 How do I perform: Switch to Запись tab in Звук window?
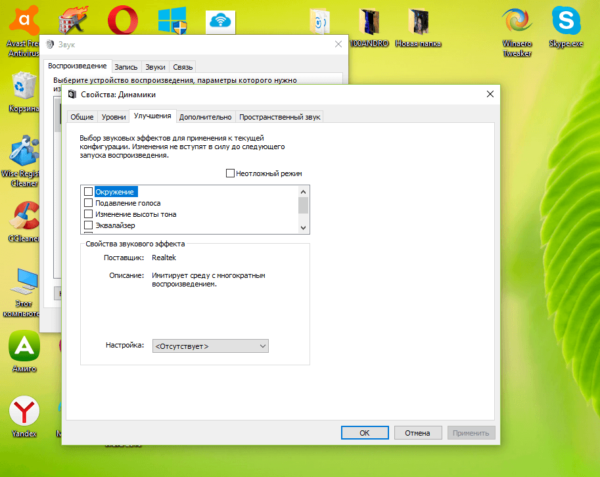[126, 67]
